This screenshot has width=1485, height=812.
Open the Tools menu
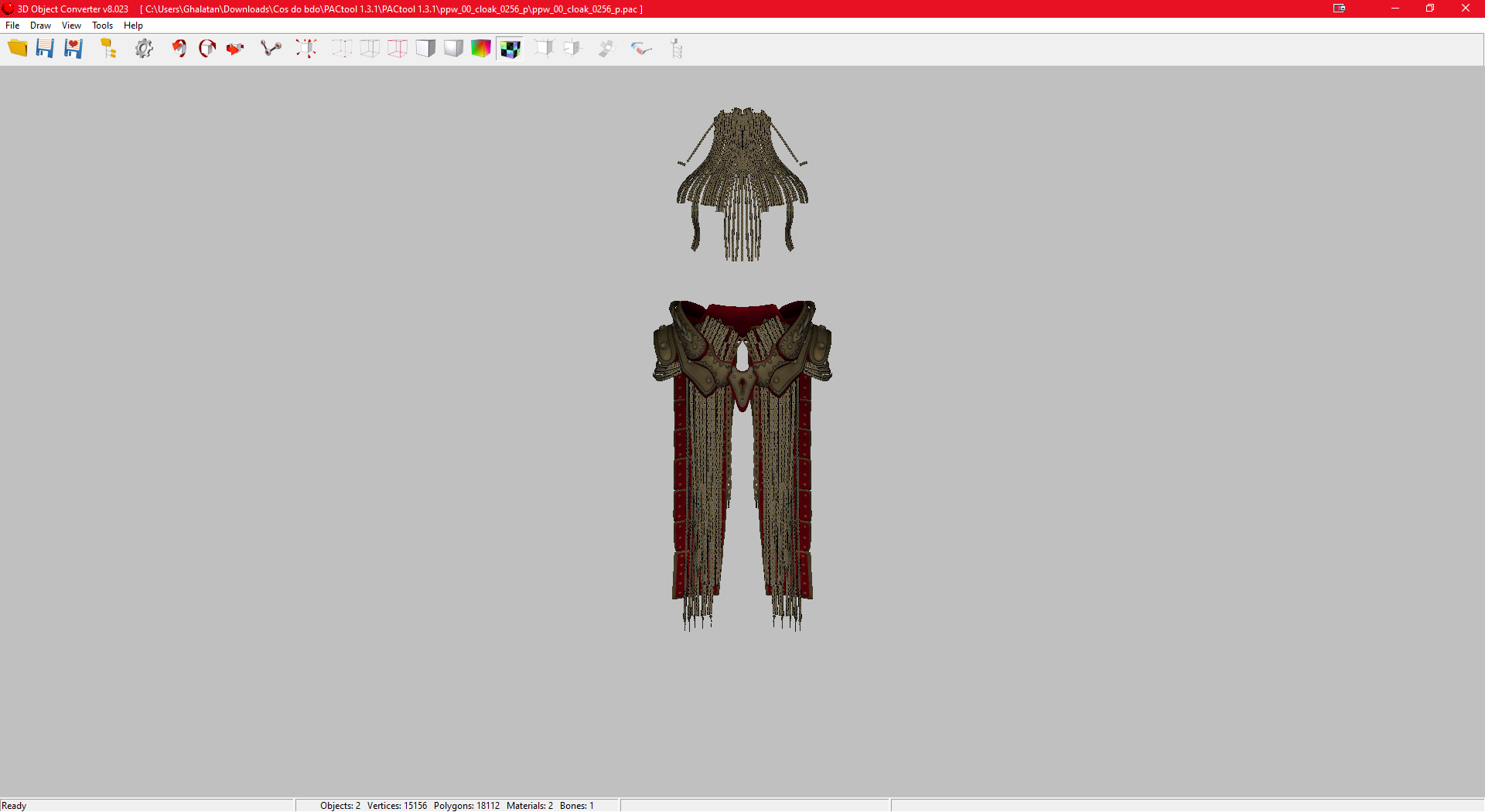(102, 26)
